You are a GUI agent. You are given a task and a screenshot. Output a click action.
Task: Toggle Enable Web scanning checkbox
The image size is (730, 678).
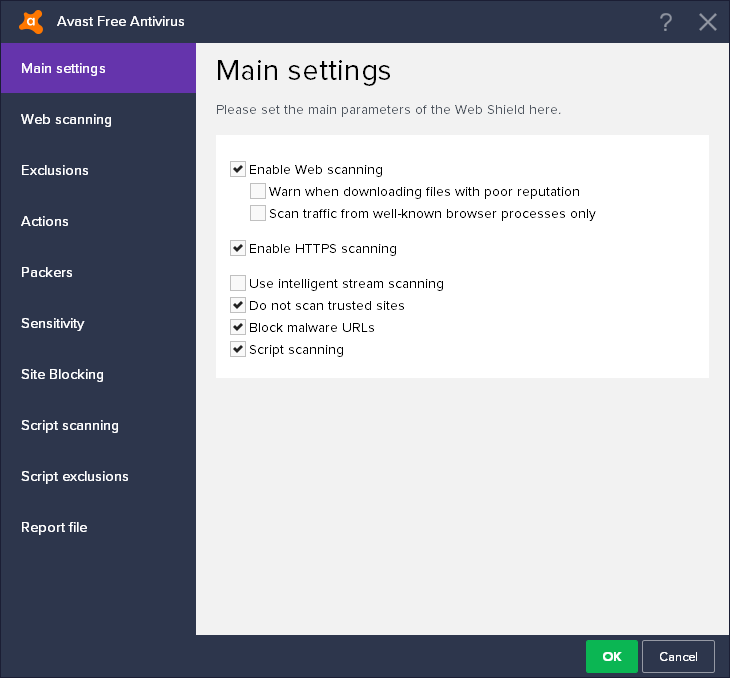click(238, 170)
